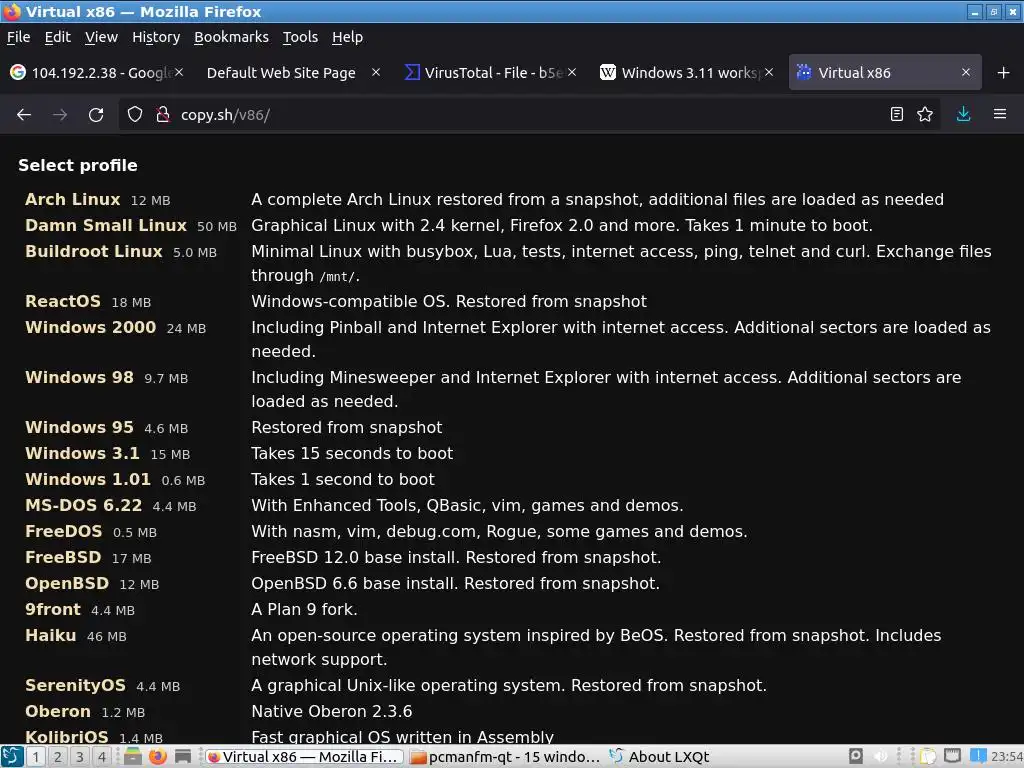Close the Virtual x86 tab
The width and height of the screenshot is (1024, 768).
coord(966,72)
